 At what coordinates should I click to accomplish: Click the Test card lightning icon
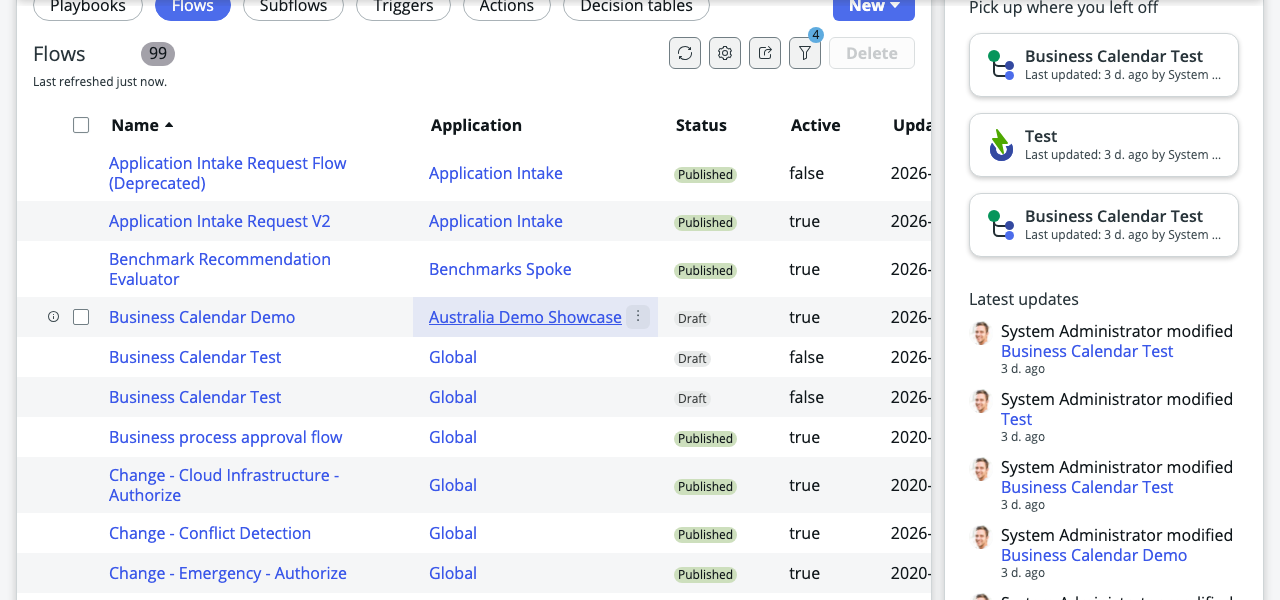1001,145
